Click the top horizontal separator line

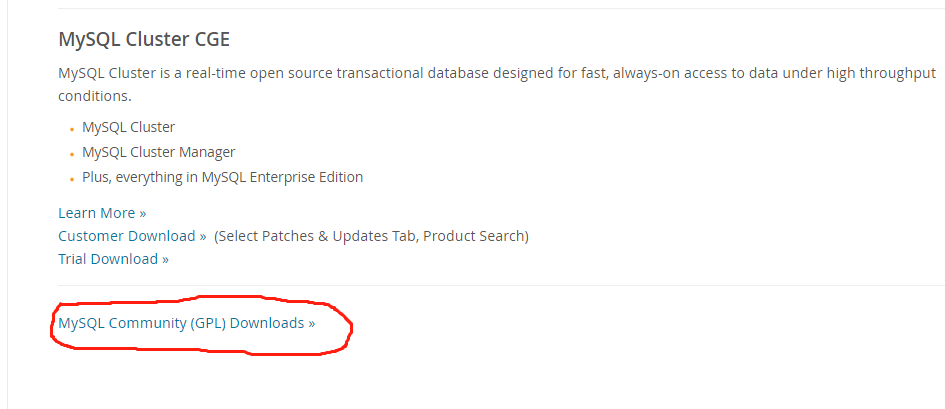pyautogui.click(x=500, y=9)
